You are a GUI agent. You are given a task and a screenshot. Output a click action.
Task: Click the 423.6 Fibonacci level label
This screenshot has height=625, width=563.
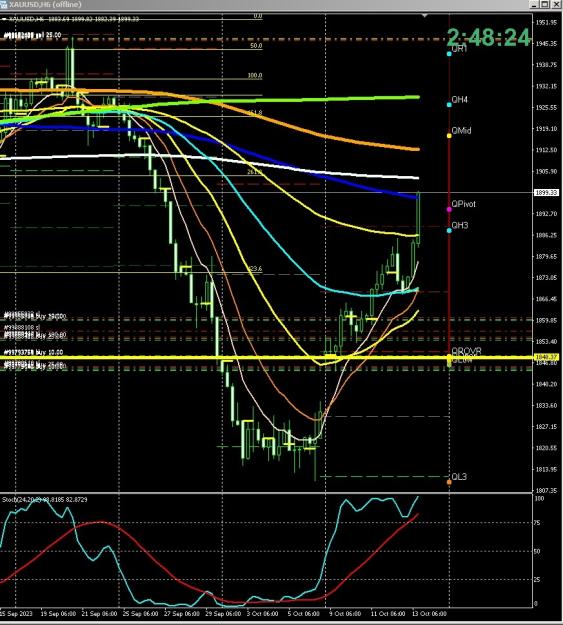click(x=255, y=269)
